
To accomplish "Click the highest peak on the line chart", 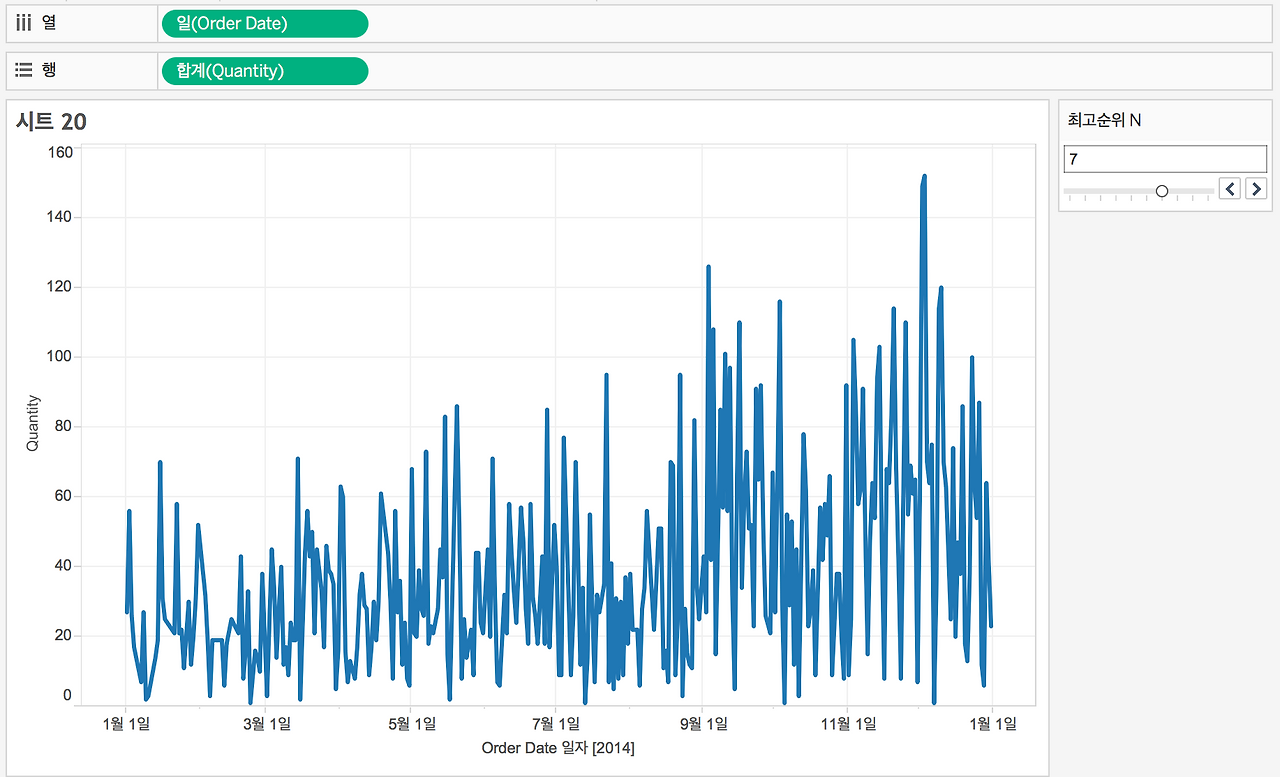I will click(924, 177).
